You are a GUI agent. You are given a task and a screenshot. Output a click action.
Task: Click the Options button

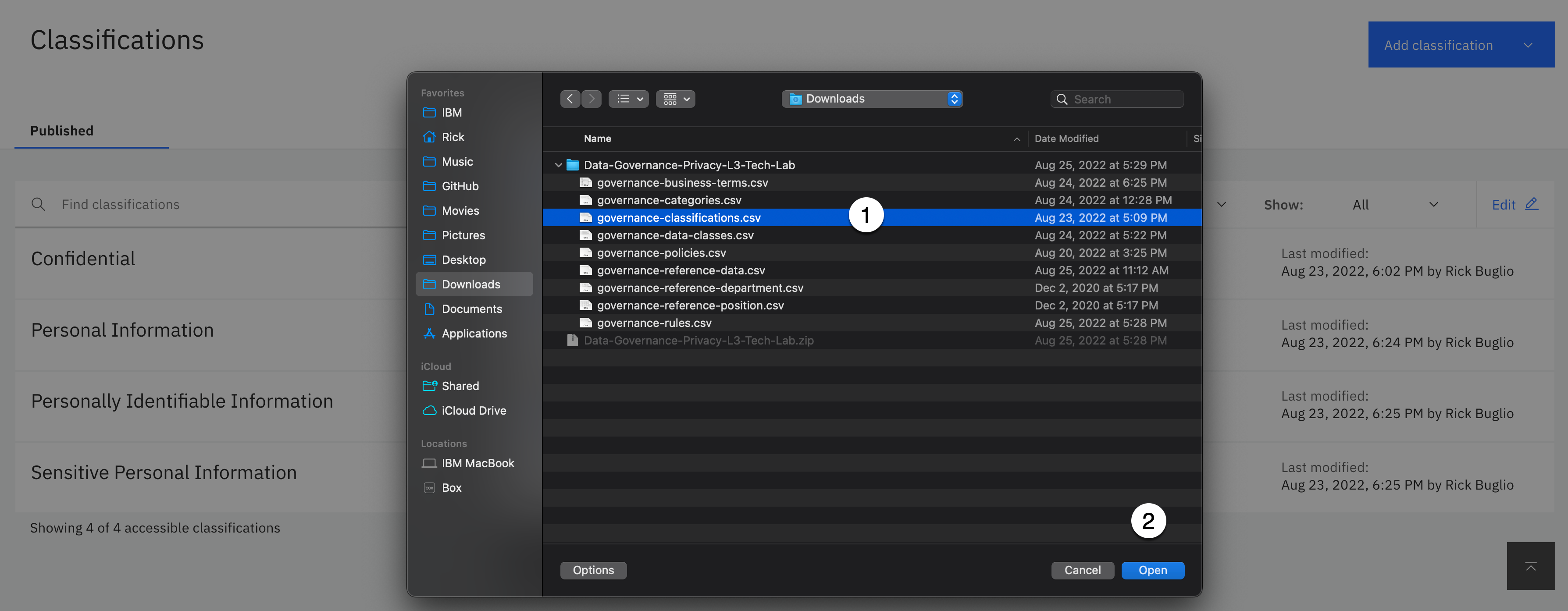[x=593, y=570]
